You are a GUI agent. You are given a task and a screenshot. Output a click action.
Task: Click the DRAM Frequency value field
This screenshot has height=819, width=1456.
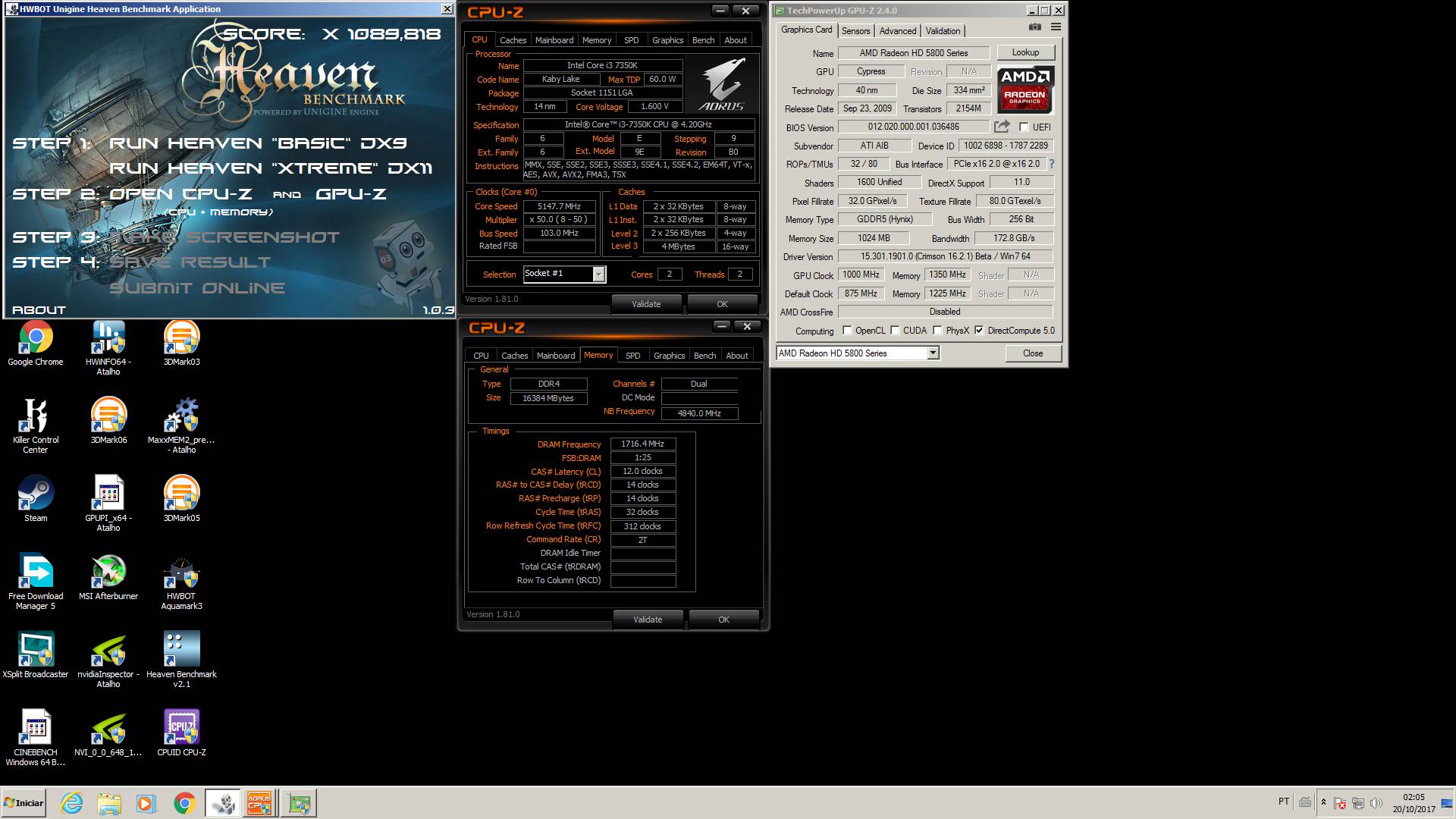(x=642, y=444)
